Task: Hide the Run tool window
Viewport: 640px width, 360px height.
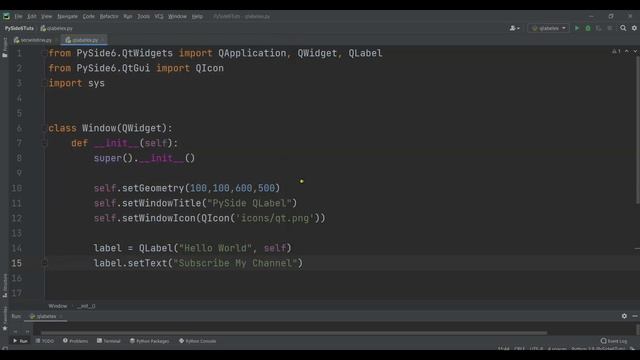Action: point(635,316)
